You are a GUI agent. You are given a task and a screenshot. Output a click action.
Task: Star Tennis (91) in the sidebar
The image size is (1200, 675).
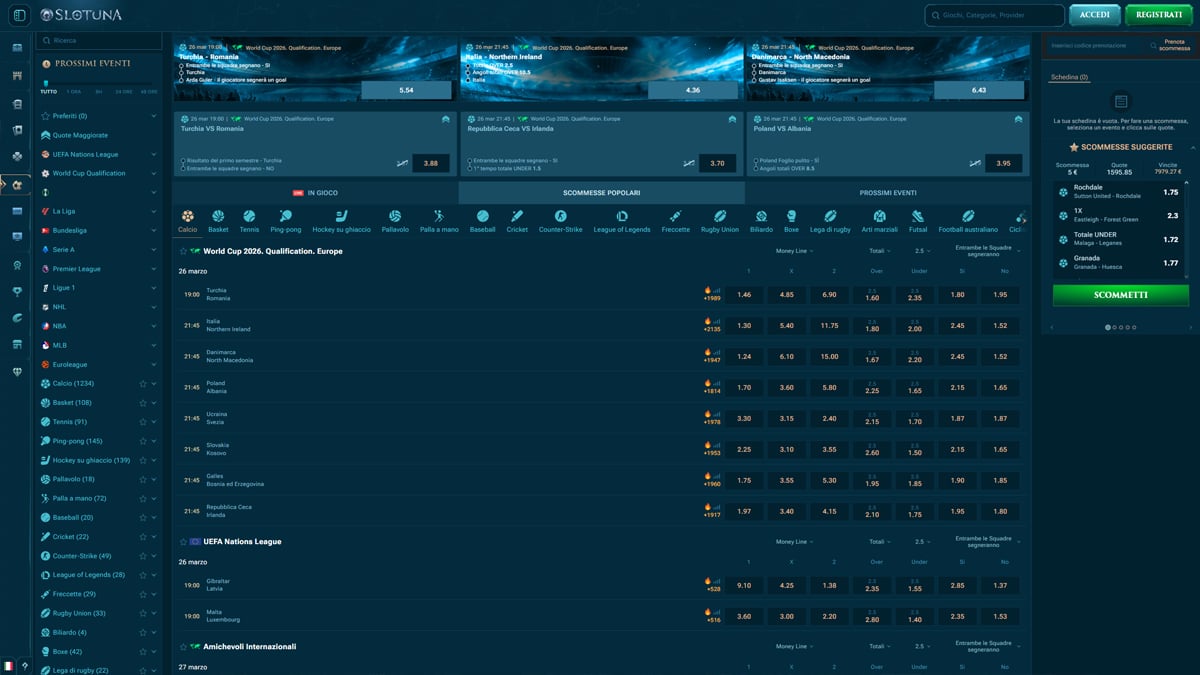pos(143,422)
